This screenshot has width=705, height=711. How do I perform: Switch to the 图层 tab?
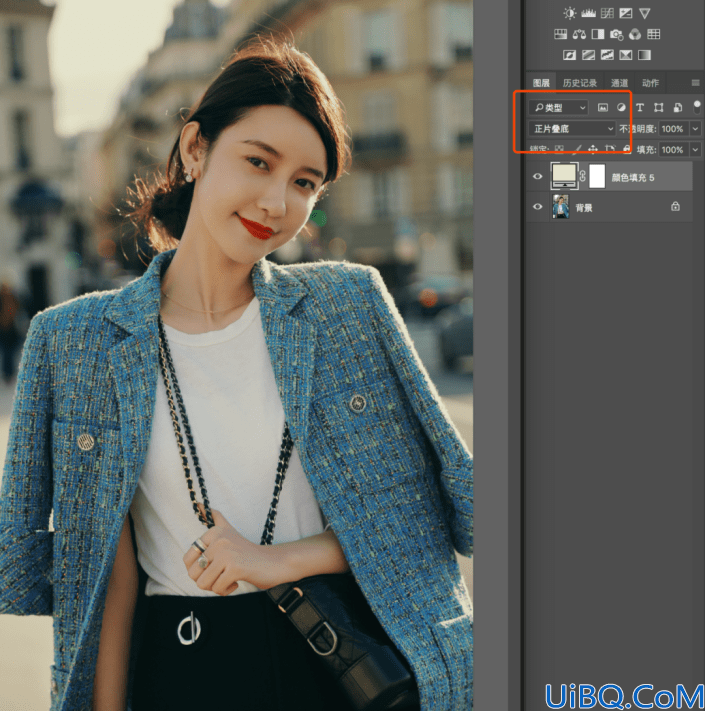point(541,83)
